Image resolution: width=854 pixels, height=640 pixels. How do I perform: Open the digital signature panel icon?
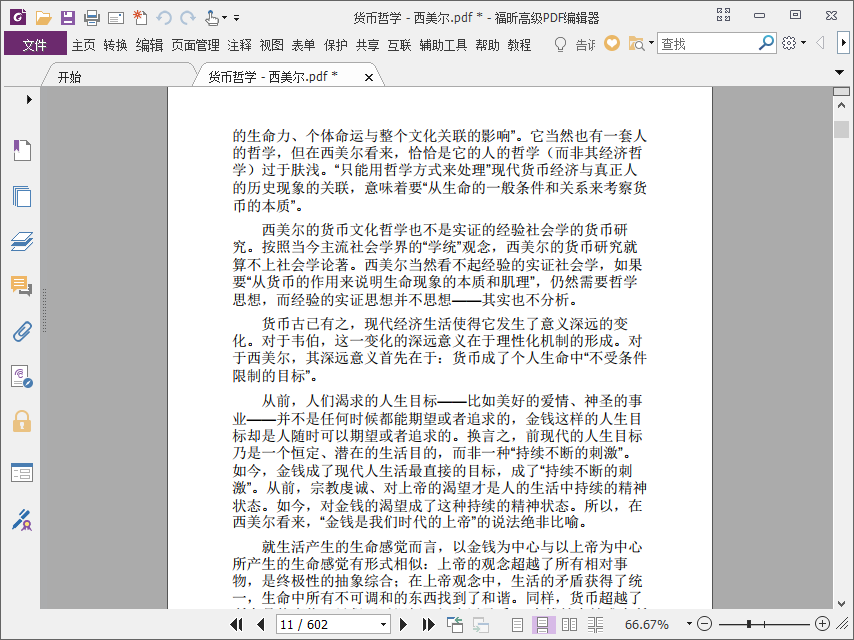[x=22, y=376]
